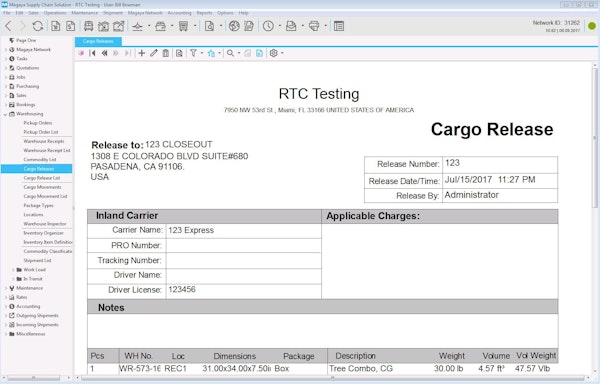Click the 'Tree Combo, CG' description cell
Image resolution: width=600 pixels, height=384 pixels.
coord(361,369)
